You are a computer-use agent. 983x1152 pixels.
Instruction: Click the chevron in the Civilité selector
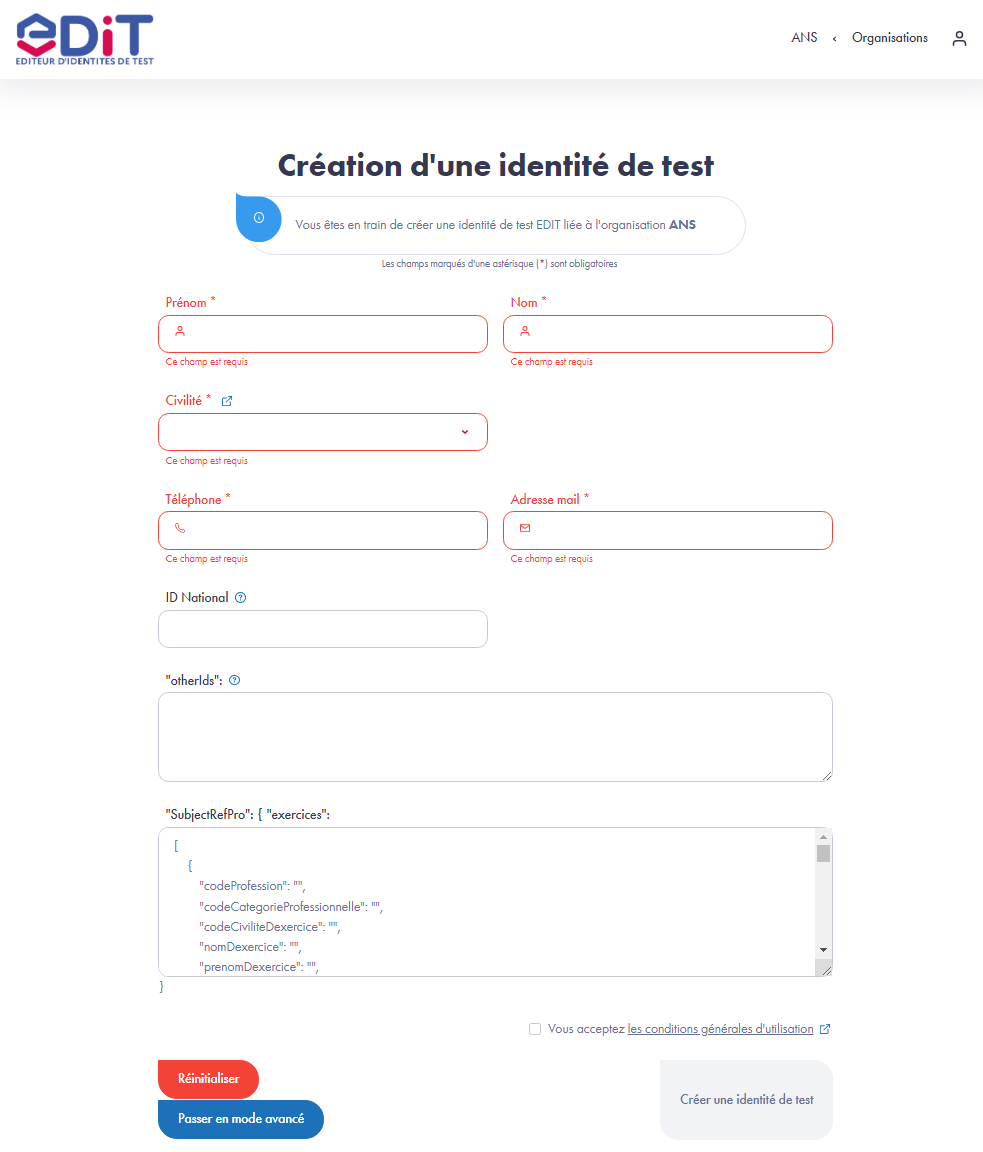[464, 432]
